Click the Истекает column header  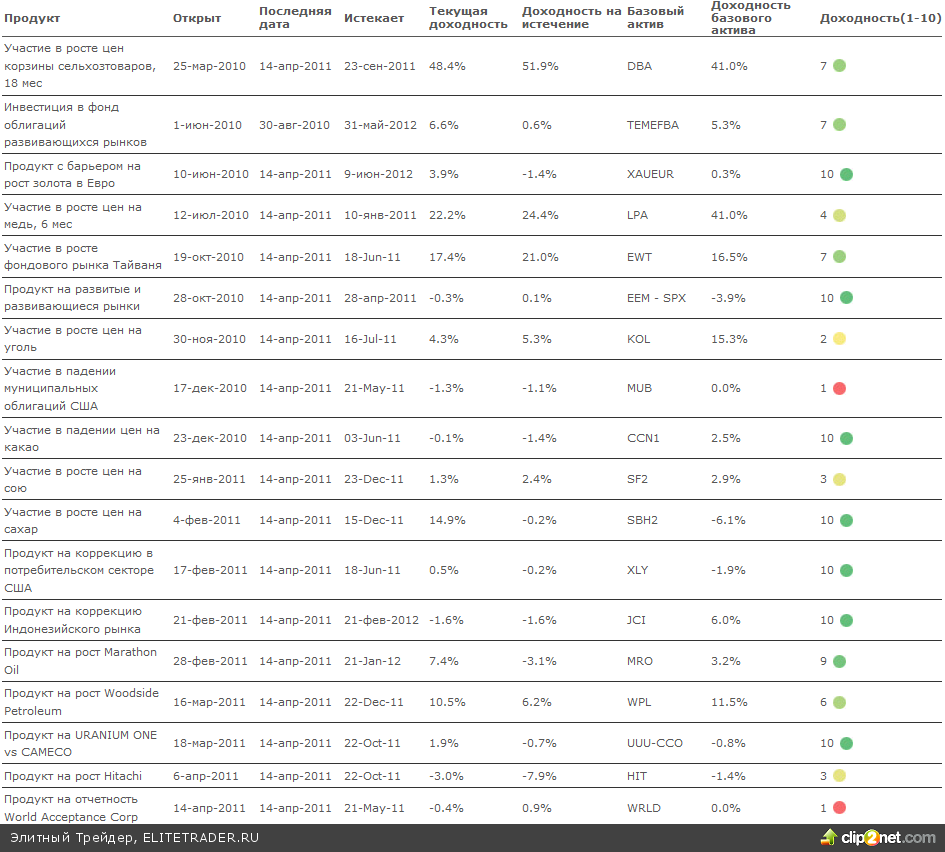pyautogui.click(x=374, y=18)
